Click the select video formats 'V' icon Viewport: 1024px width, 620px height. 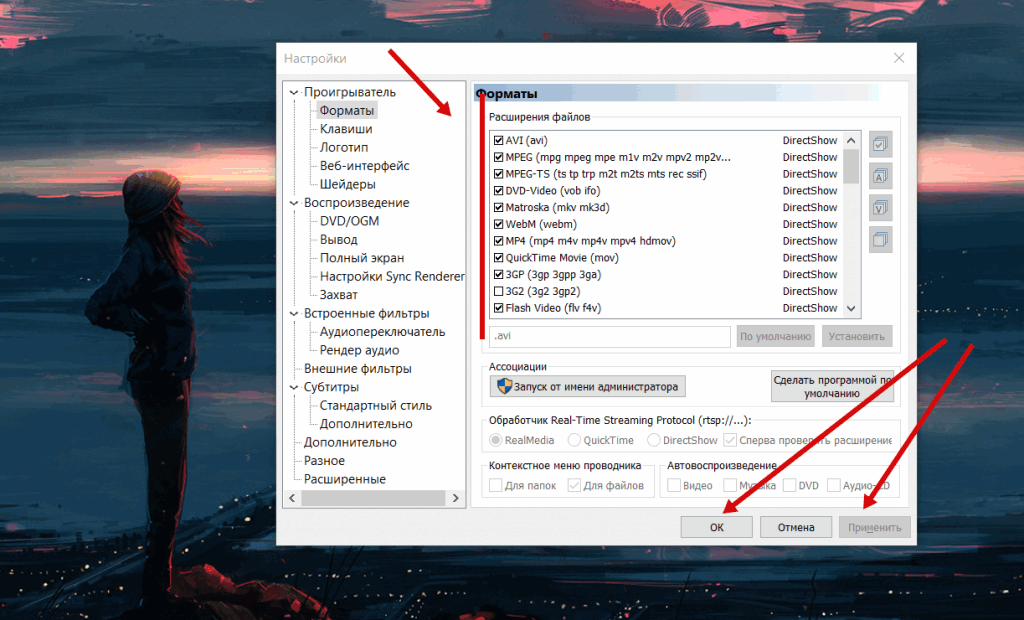(x=880, y=208)
